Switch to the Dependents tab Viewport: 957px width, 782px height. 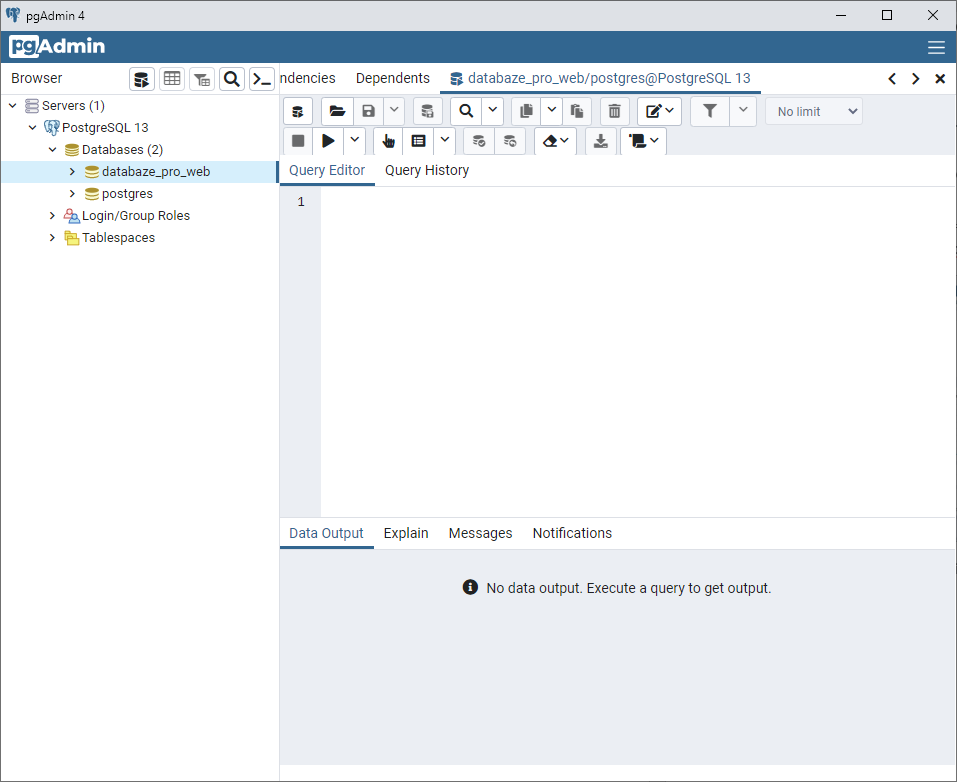392,78
